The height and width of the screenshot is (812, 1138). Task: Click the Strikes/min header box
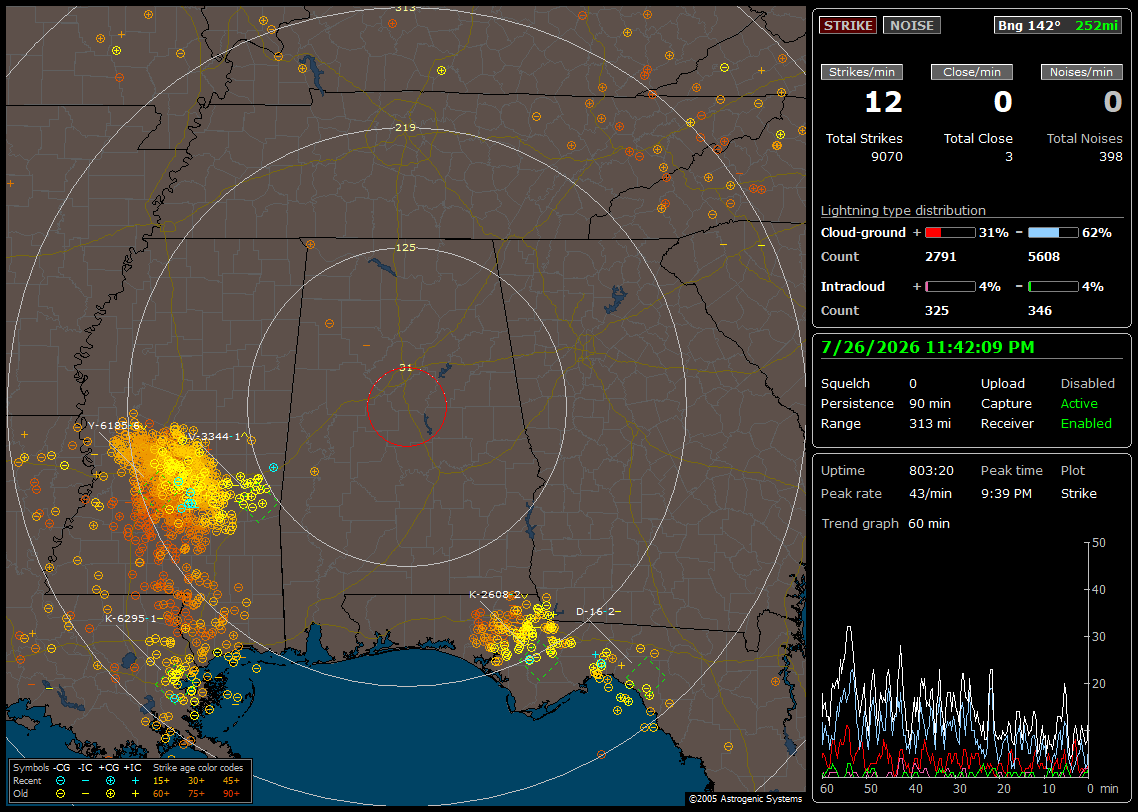(x=861, y=72)
